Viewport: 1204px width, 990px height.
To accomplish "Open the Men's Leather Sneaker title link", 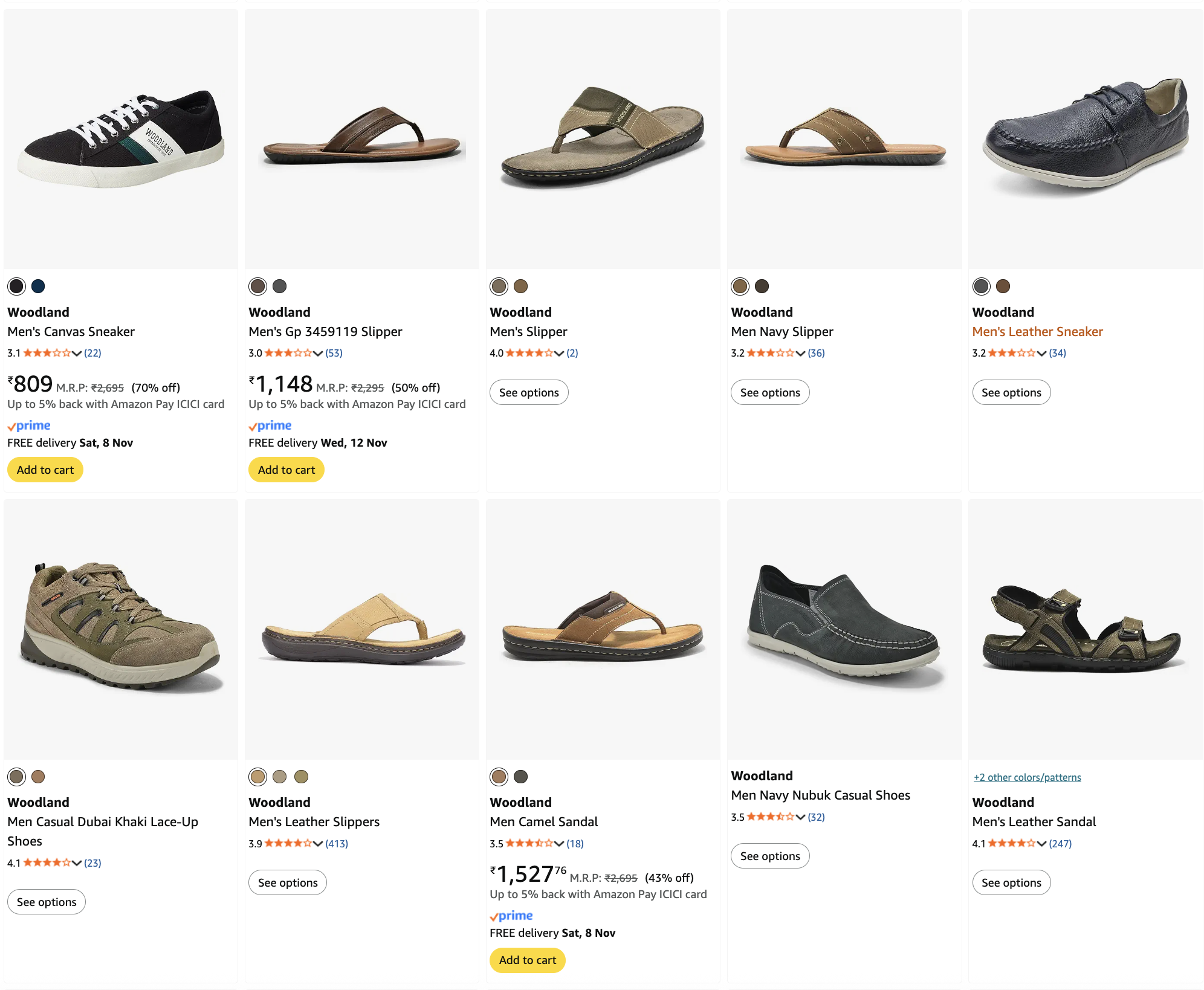I will coord(1037,331).
